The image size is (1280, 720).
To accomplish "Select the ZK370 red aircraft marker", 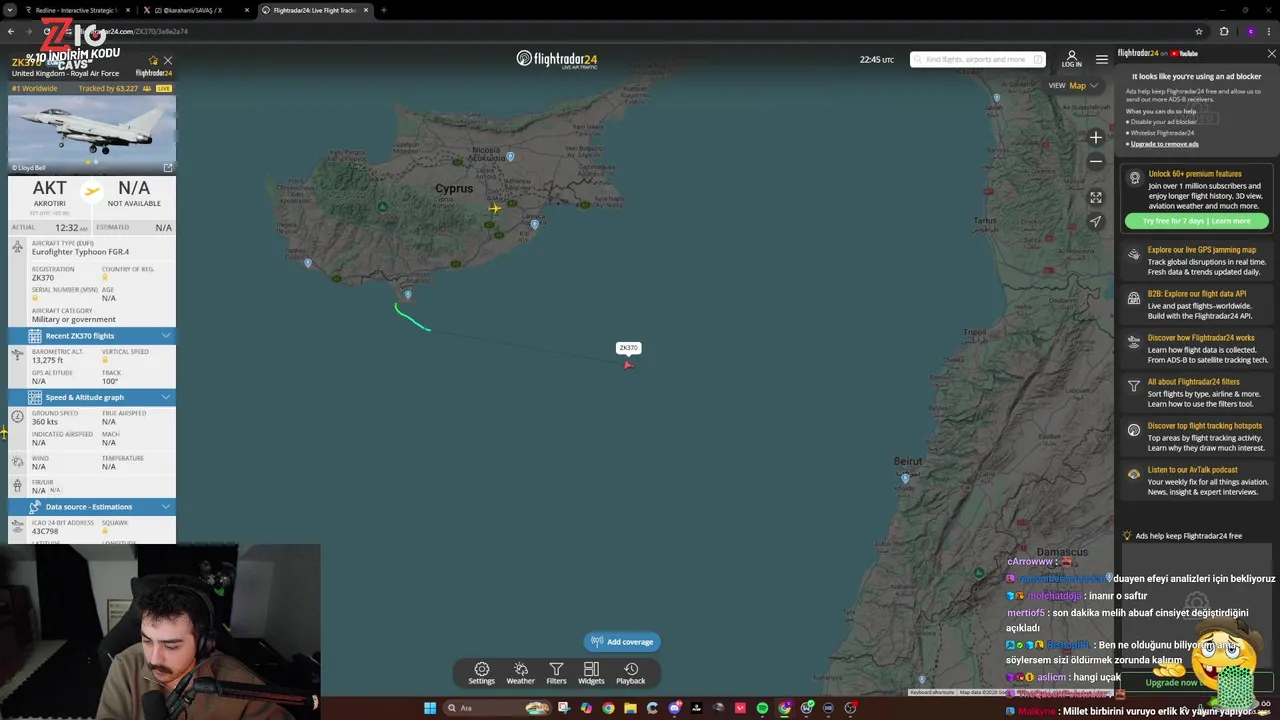I will pyautogui.click(x=628, y=364).
